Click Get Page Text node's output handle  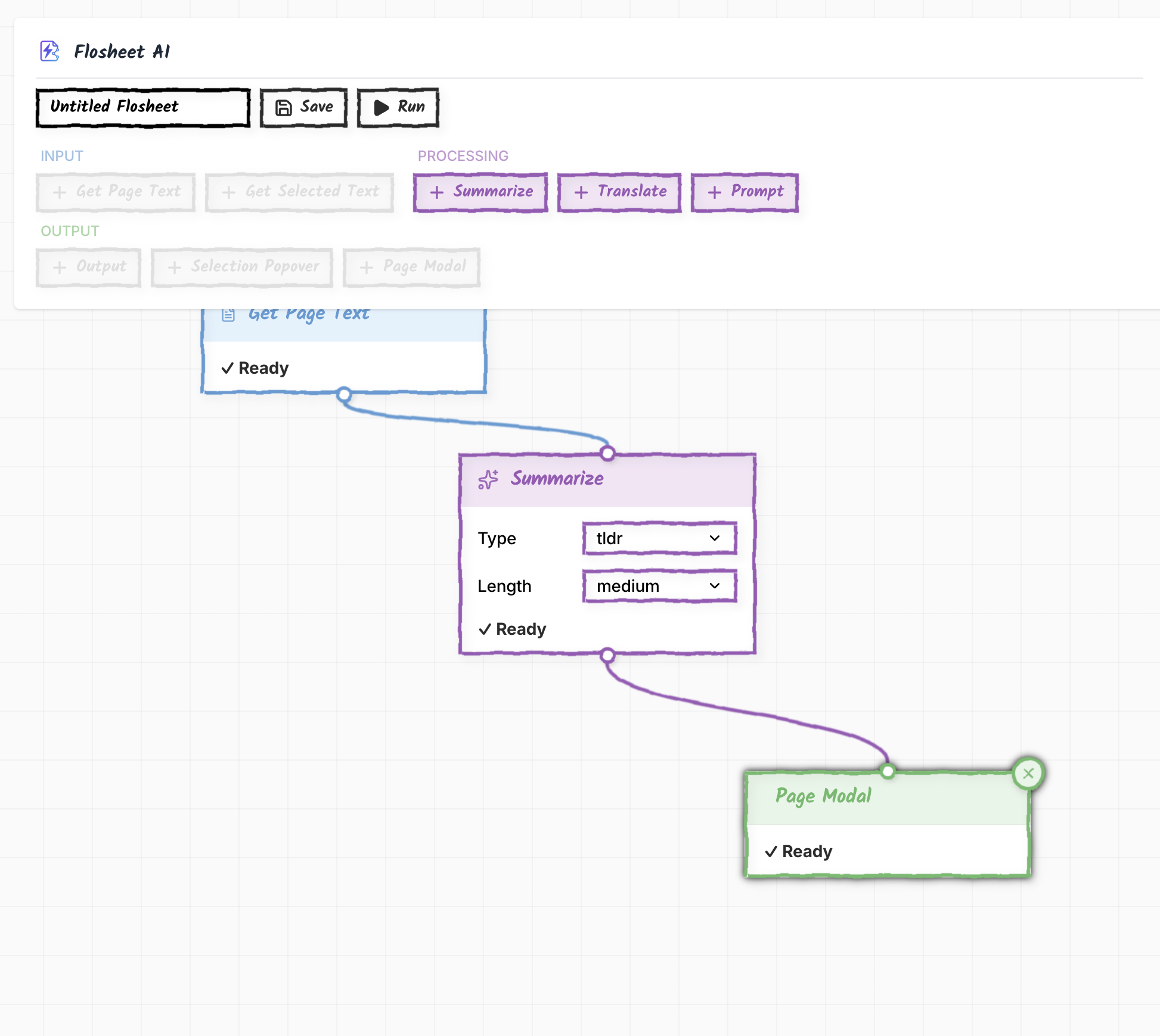point(344,394)
